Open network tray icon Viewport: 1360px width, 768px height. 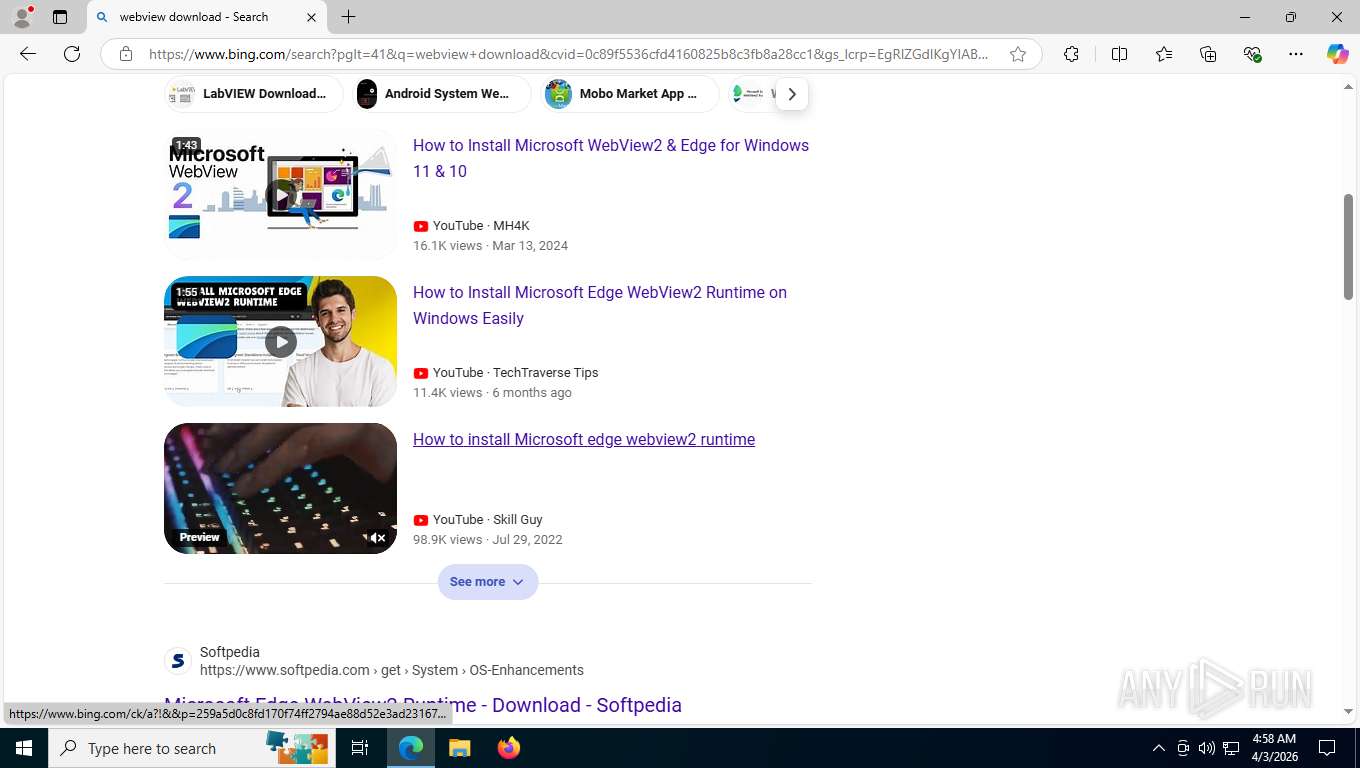pos(1232,748)
